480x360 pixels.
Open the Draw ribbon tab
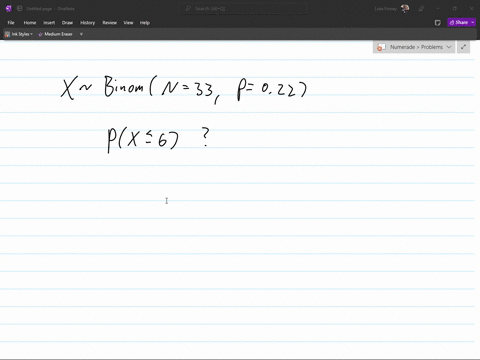pos(67,23)
